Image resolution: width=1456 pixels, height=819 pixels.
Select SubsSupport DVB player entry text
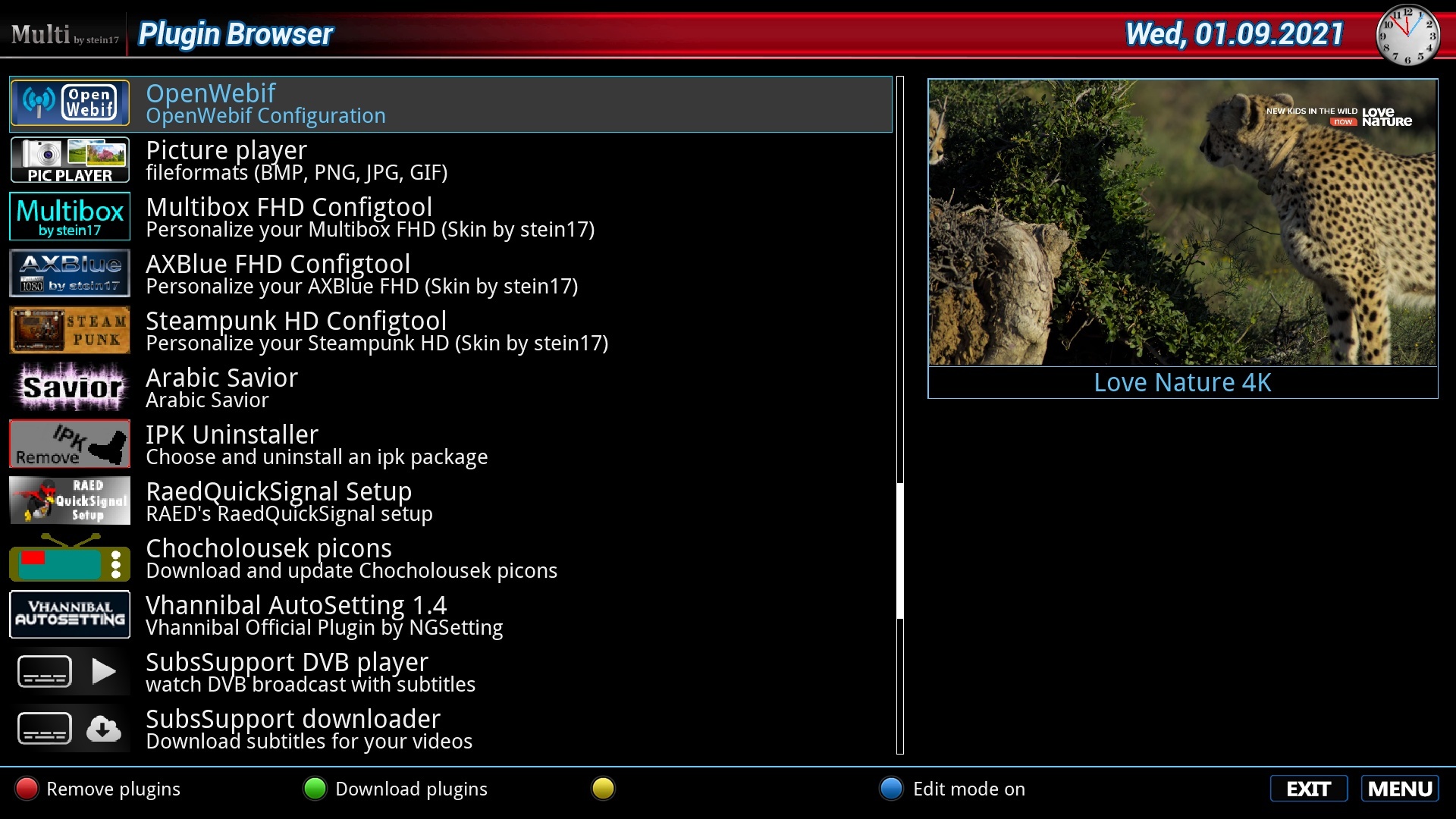pyautogui.click(x=310, y=673)
